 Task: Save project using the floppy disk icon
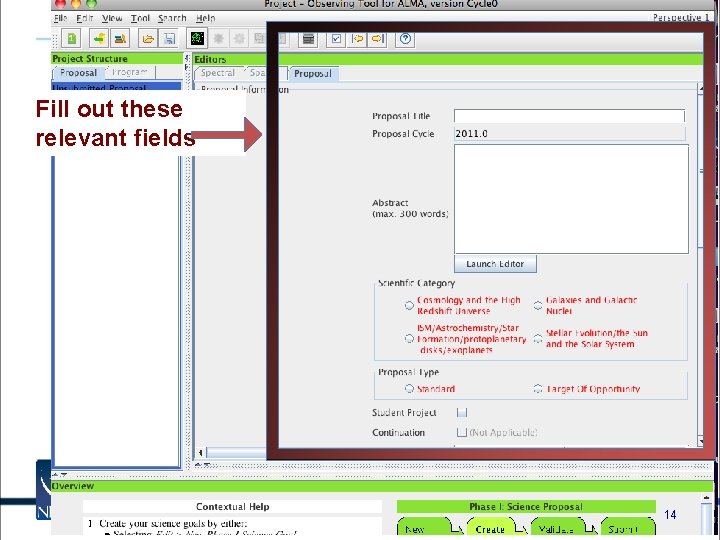point(169,39)
